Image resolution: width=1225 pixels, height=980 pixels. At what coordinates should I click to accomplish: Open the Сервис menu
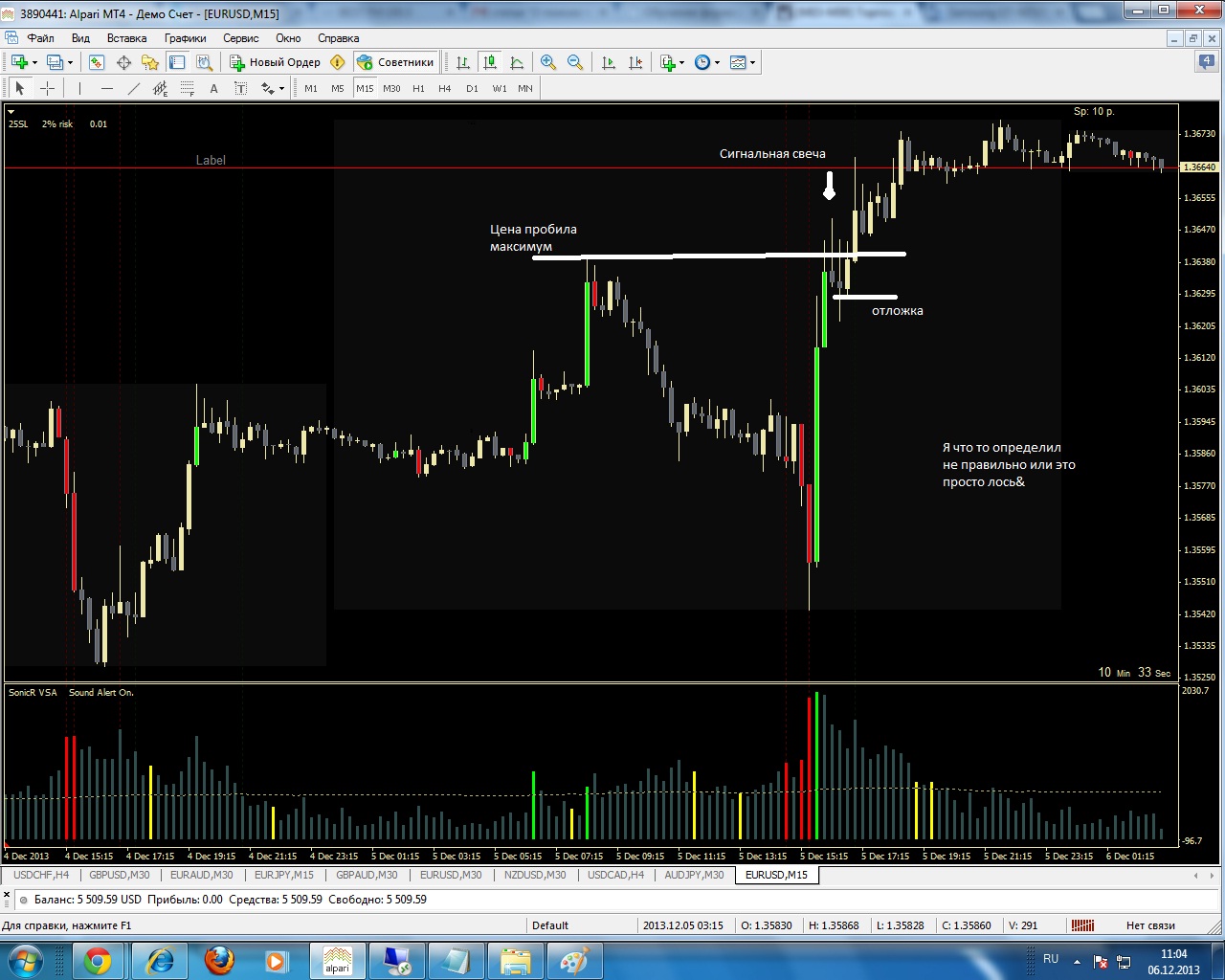[241, 38]
